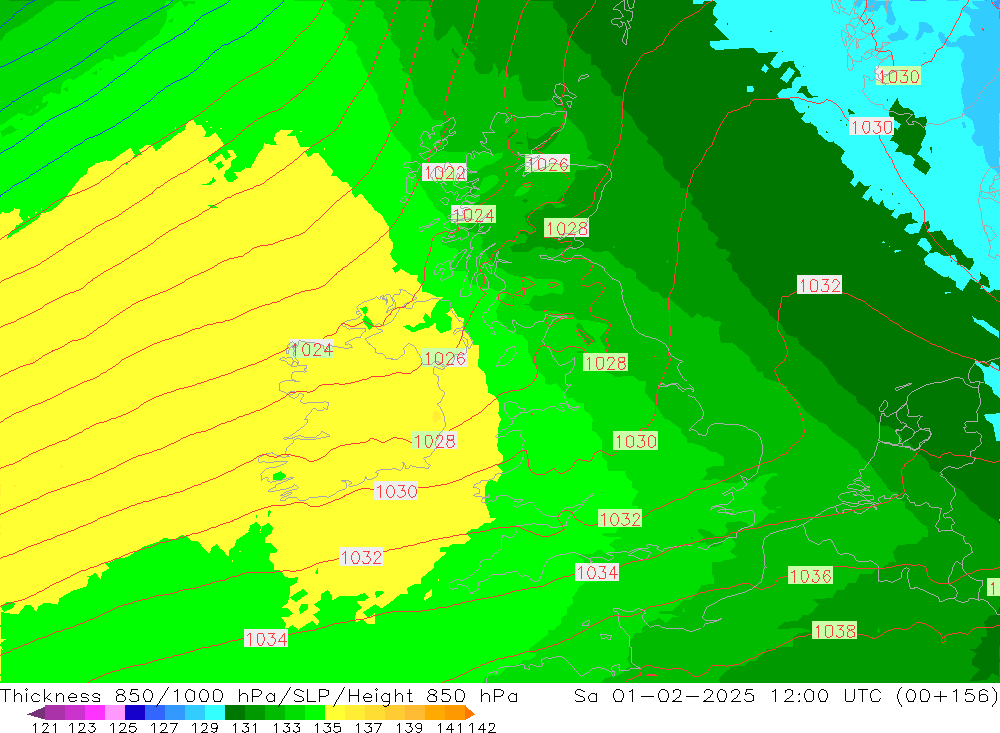Pick the light pink legend swatch
The image size is (1000, 733).
click(115, 713)
